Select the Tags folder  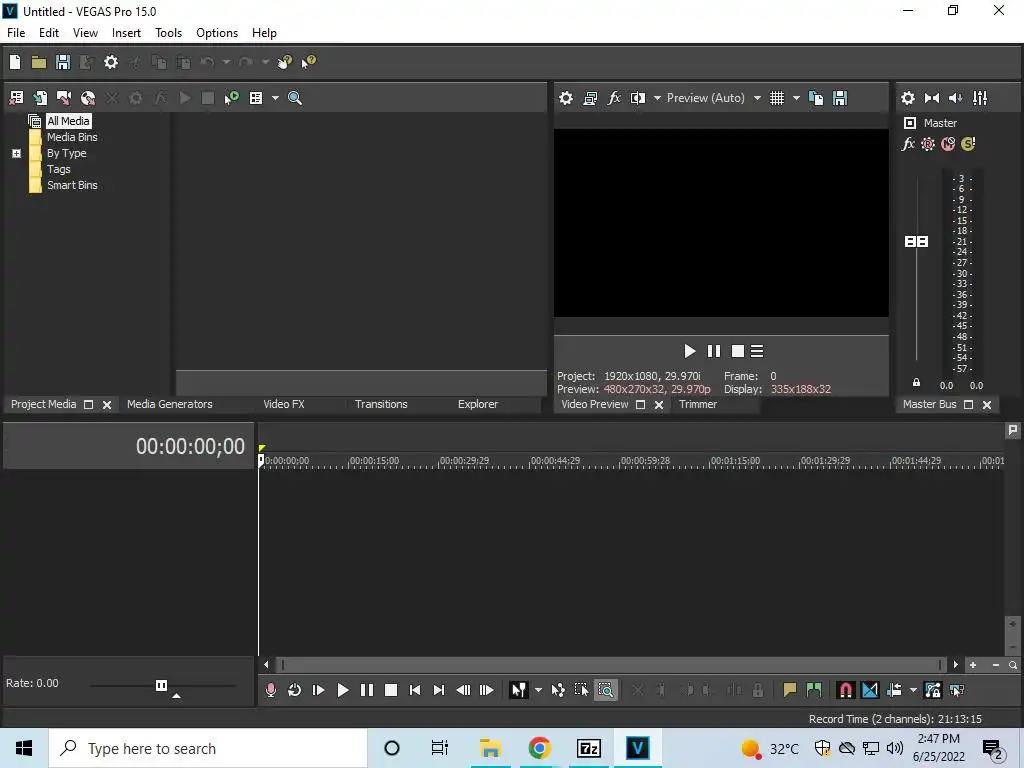pyautogui.click(x=59, y=169)
